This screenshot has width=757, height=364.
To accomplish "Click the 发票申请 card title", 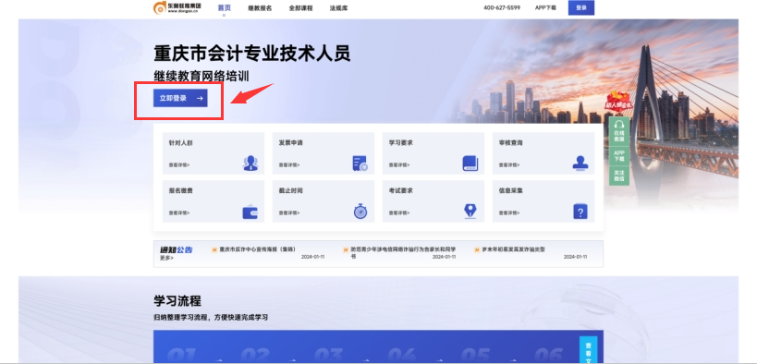I will click(291, 143).
